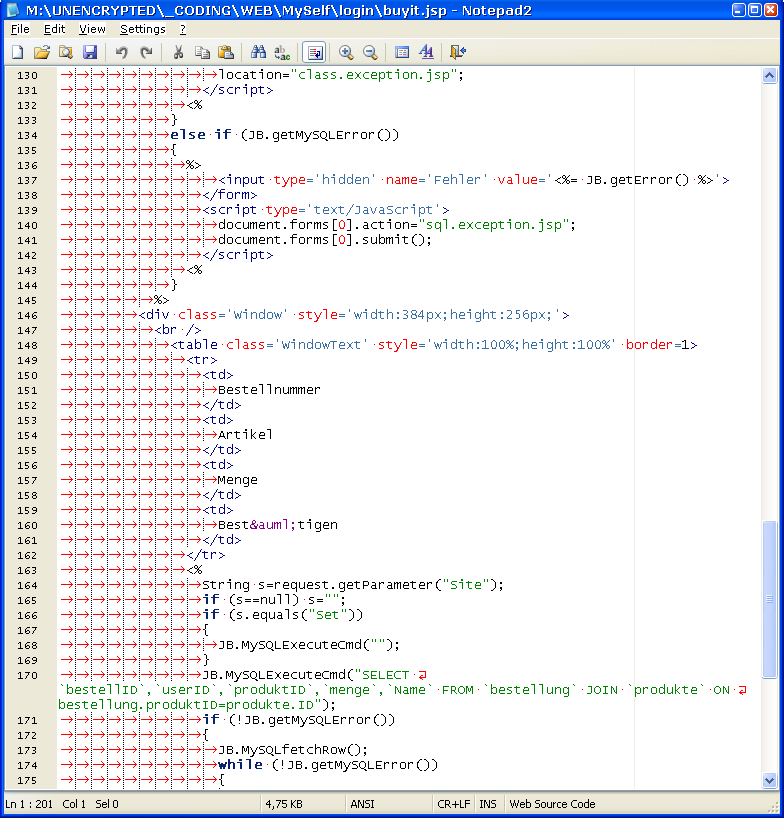This screenshot has width=784, height=818.
Task: Click the Zoom In magnifier icon
Action: [x=346, y=52]
